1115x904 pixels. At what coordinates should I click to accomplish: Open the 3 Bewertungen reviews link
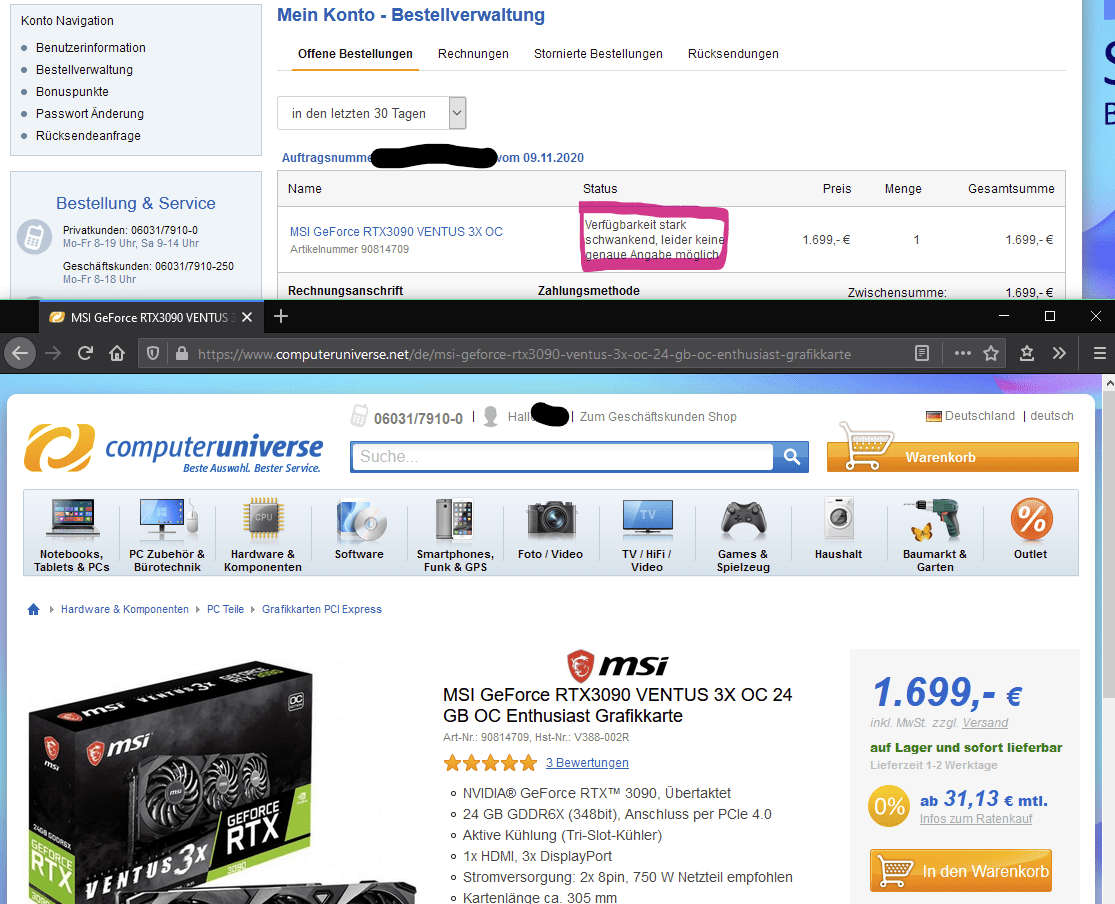pyautogui.click(x=587, y=762)
